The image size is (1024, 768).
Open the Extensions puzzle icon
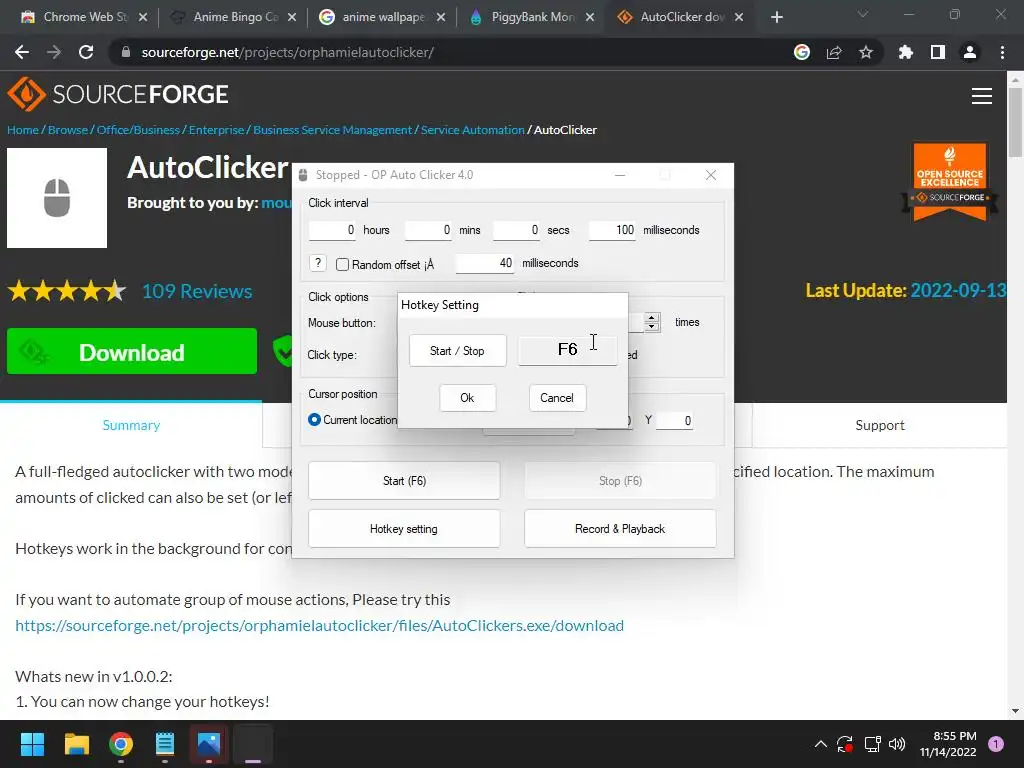click(905, 52)
